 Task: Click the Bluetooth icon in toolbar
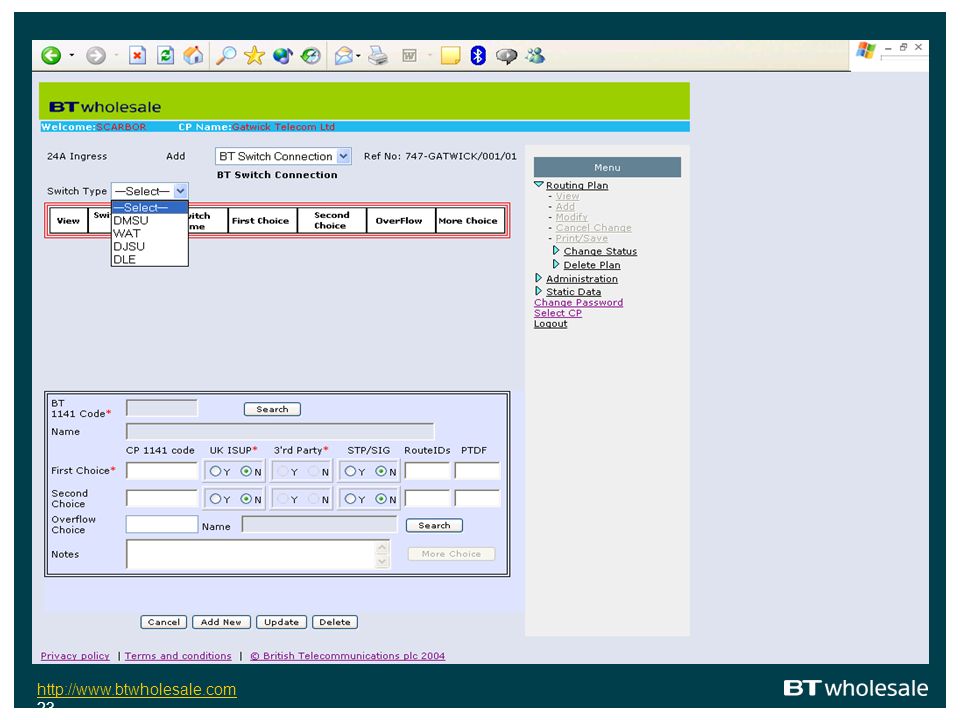(x=478, y=56)
